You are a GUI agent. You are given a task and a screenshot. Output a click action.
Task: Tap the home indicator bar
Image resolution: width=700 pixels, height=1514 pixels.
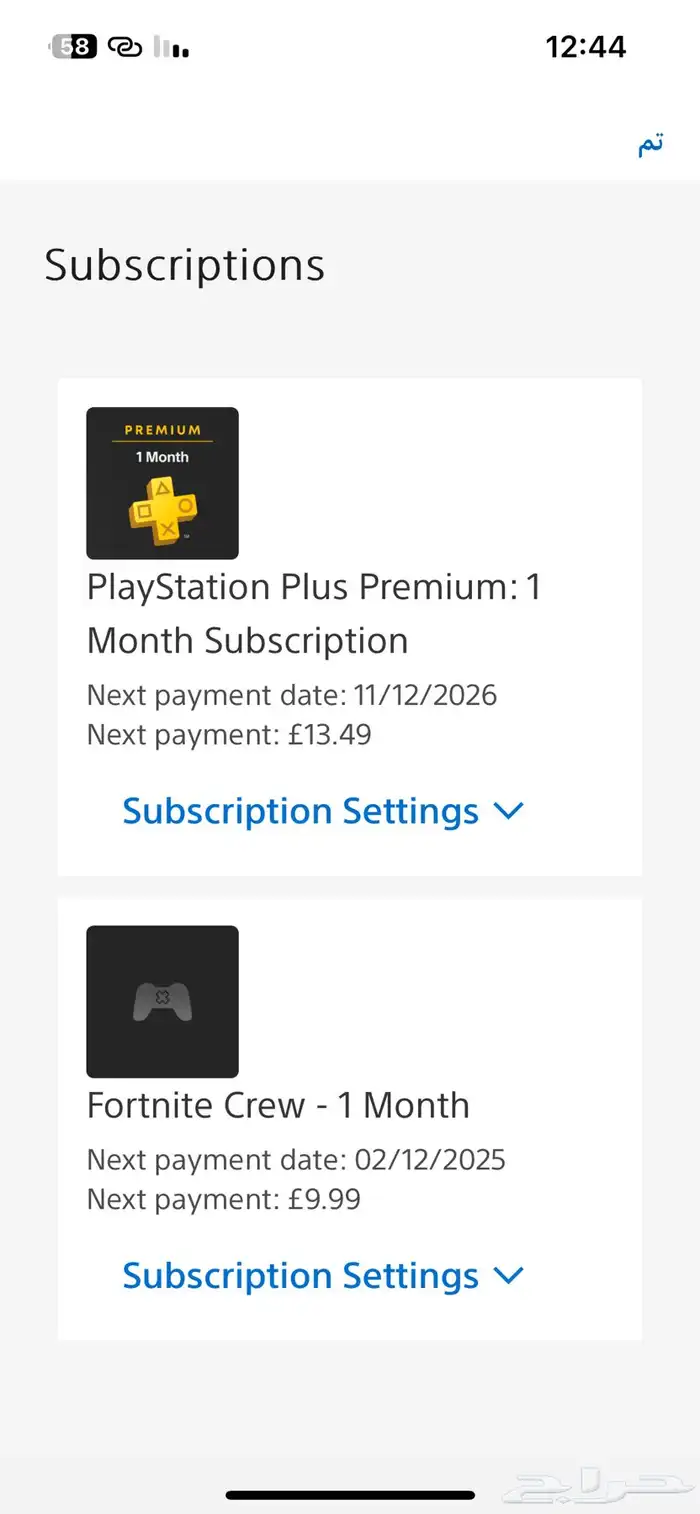350,1495
